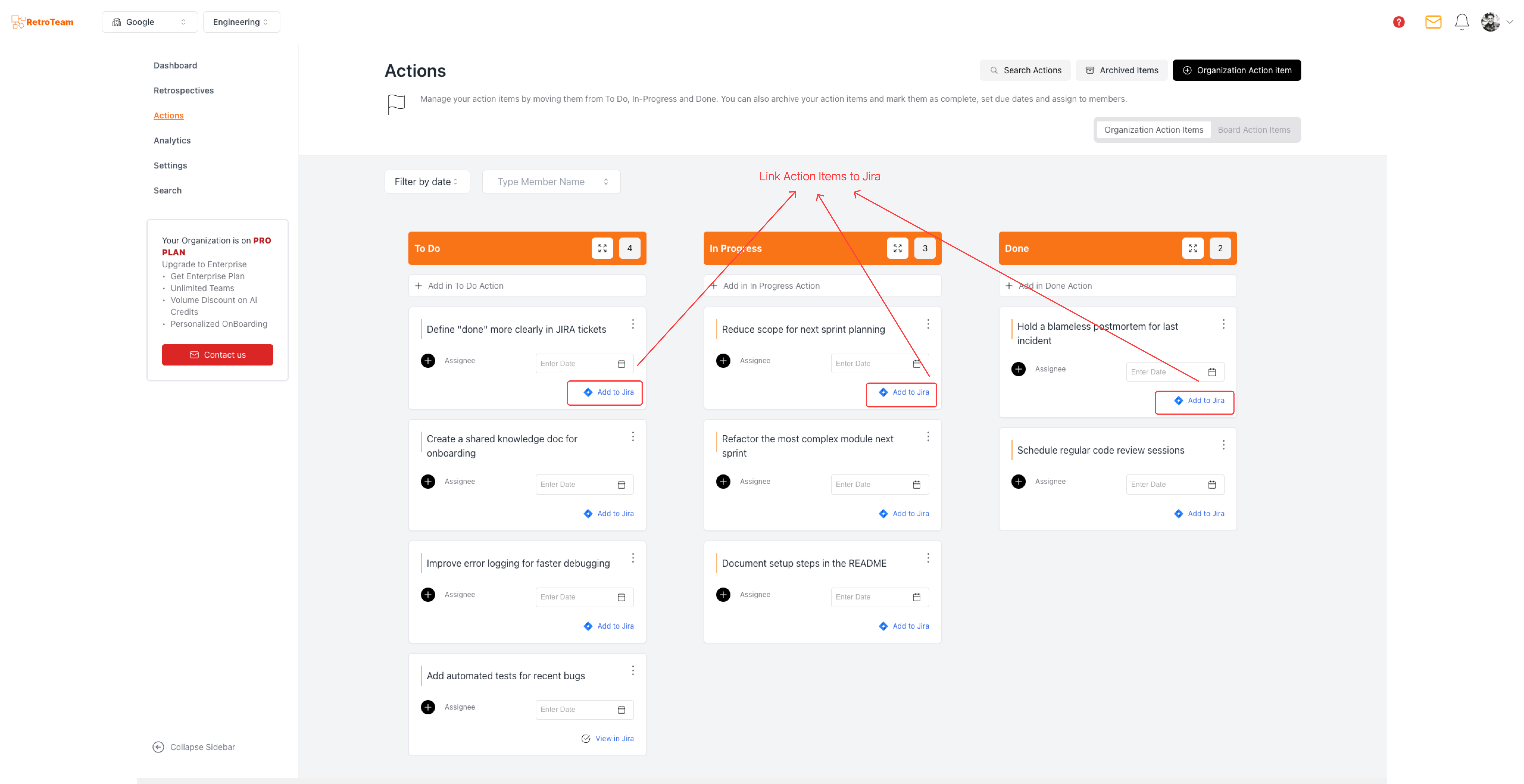
Task: Click the Collapse Sidebar arrow icon
Action: (x=158, y=747)
